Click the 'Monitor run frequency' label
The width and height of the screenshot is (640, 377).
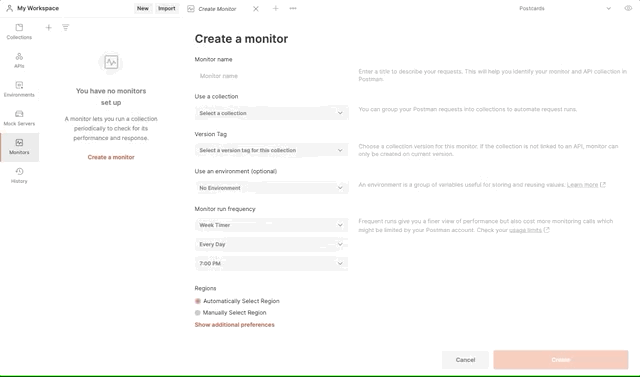point(225,209)
